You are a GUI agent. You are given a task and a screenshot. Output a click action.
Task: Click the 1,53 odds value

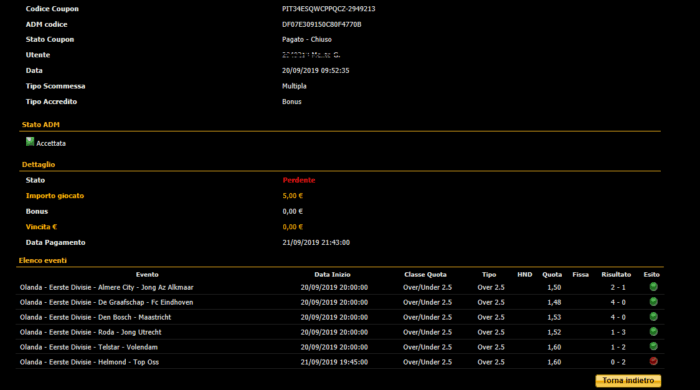[x=554, y=318]
